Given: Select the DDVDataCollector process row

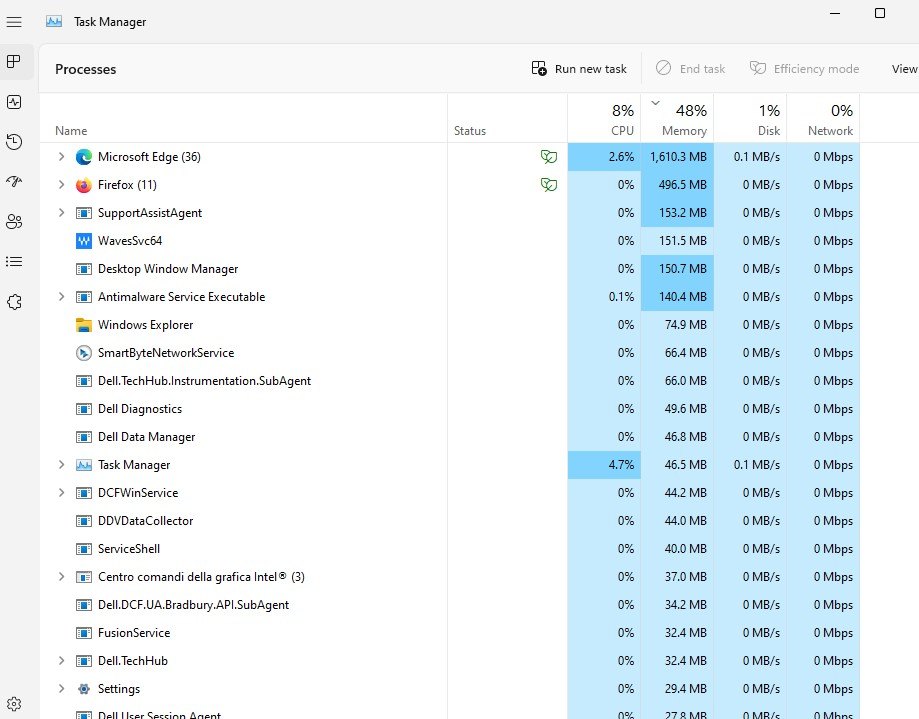Looking at the screenshot, I should tap(450, 521).
